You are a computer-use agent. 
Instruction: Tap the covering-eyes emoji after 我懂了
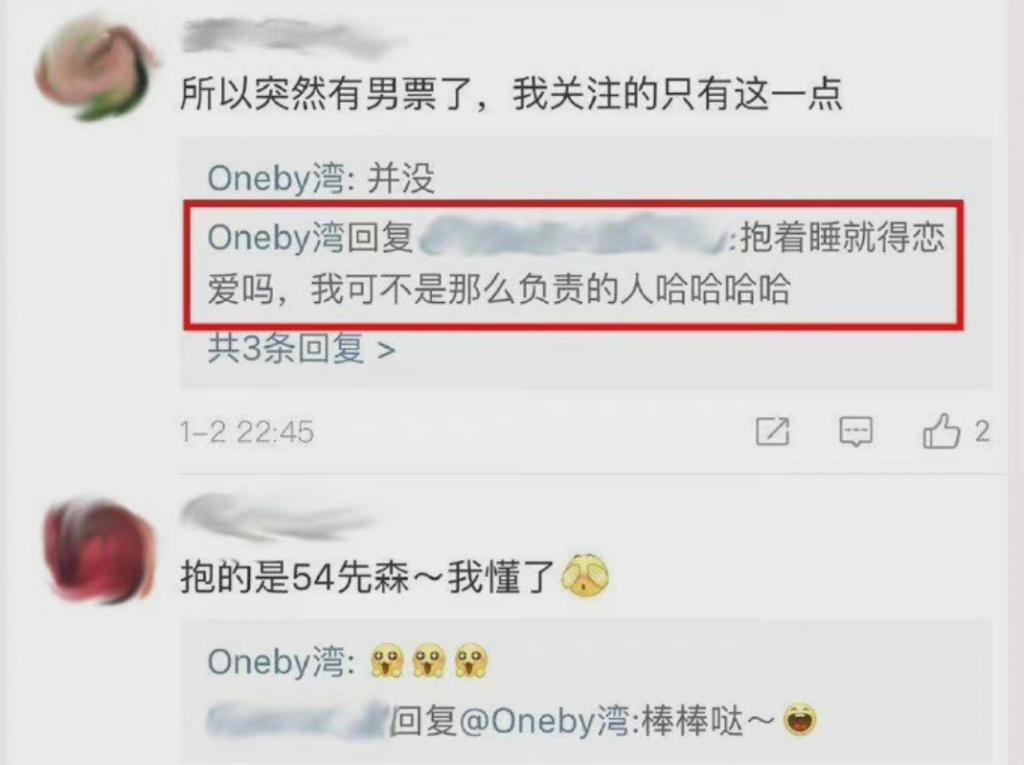click(x=585, y=576)
